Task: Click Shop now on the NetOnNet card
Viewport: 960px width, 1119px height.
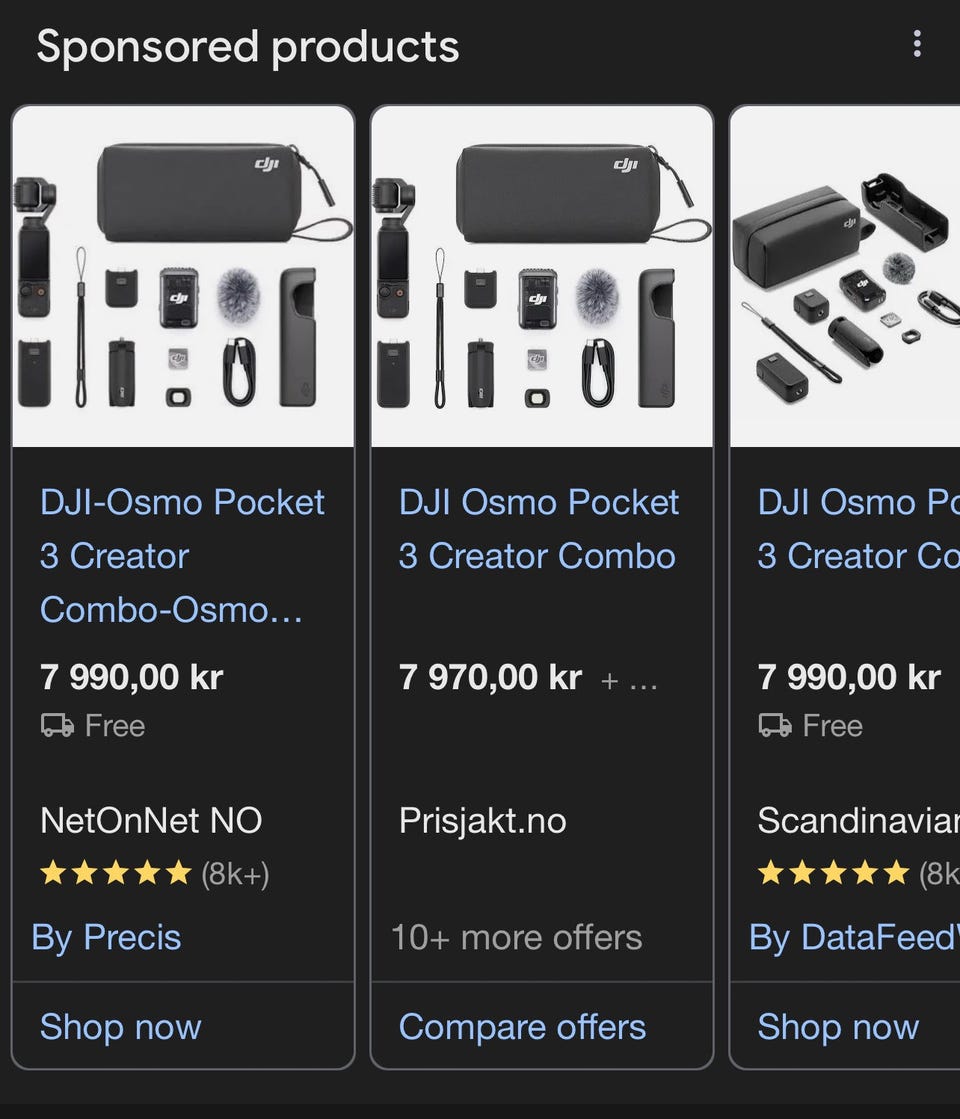Action: [x=121, y=1027]
